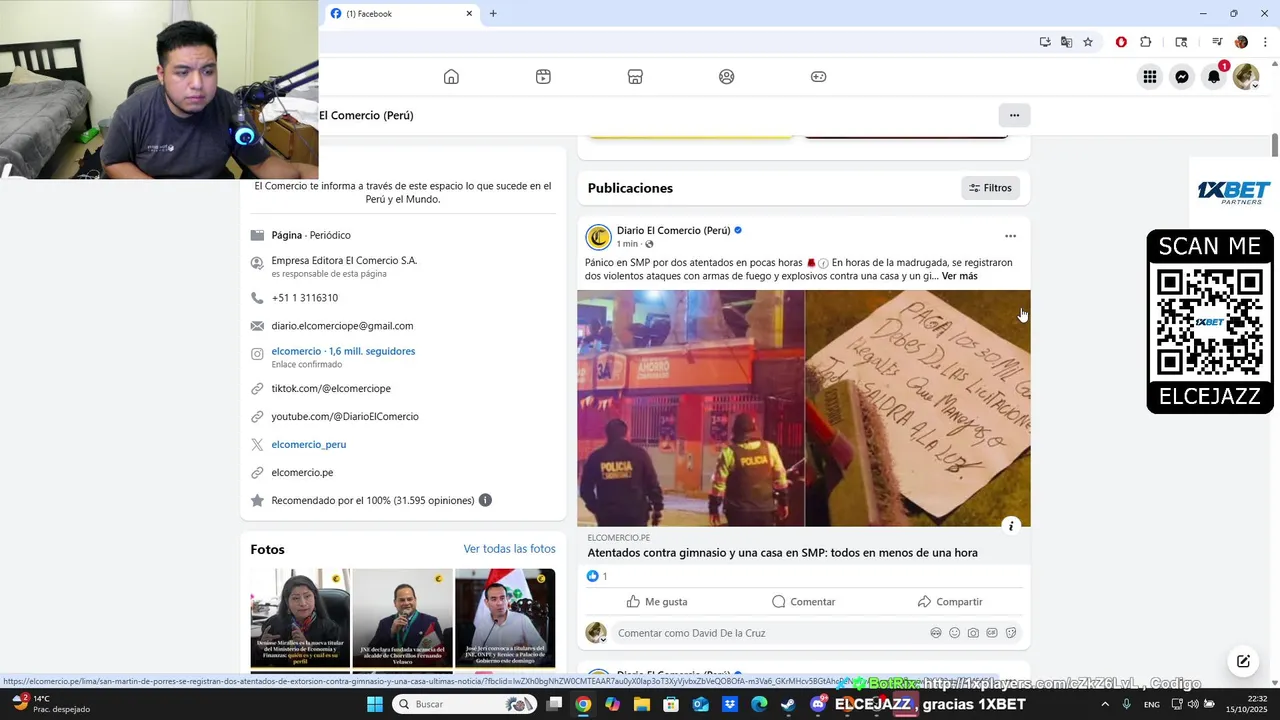
Task: Open the like reactions count on the post
Action: click(x=597, y=576)
